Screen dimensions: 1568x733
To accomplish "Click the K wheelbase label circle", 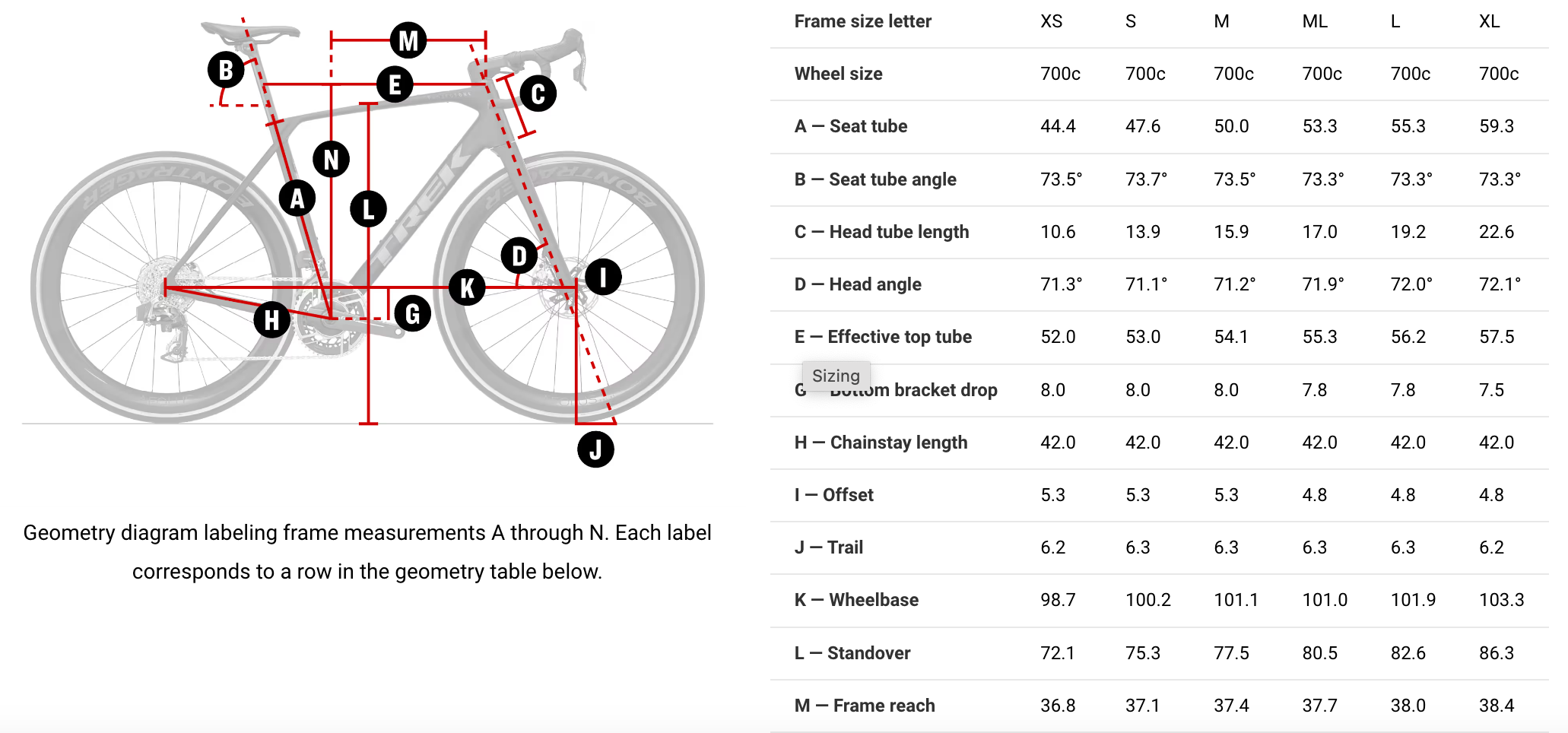I will coord(467,287).
